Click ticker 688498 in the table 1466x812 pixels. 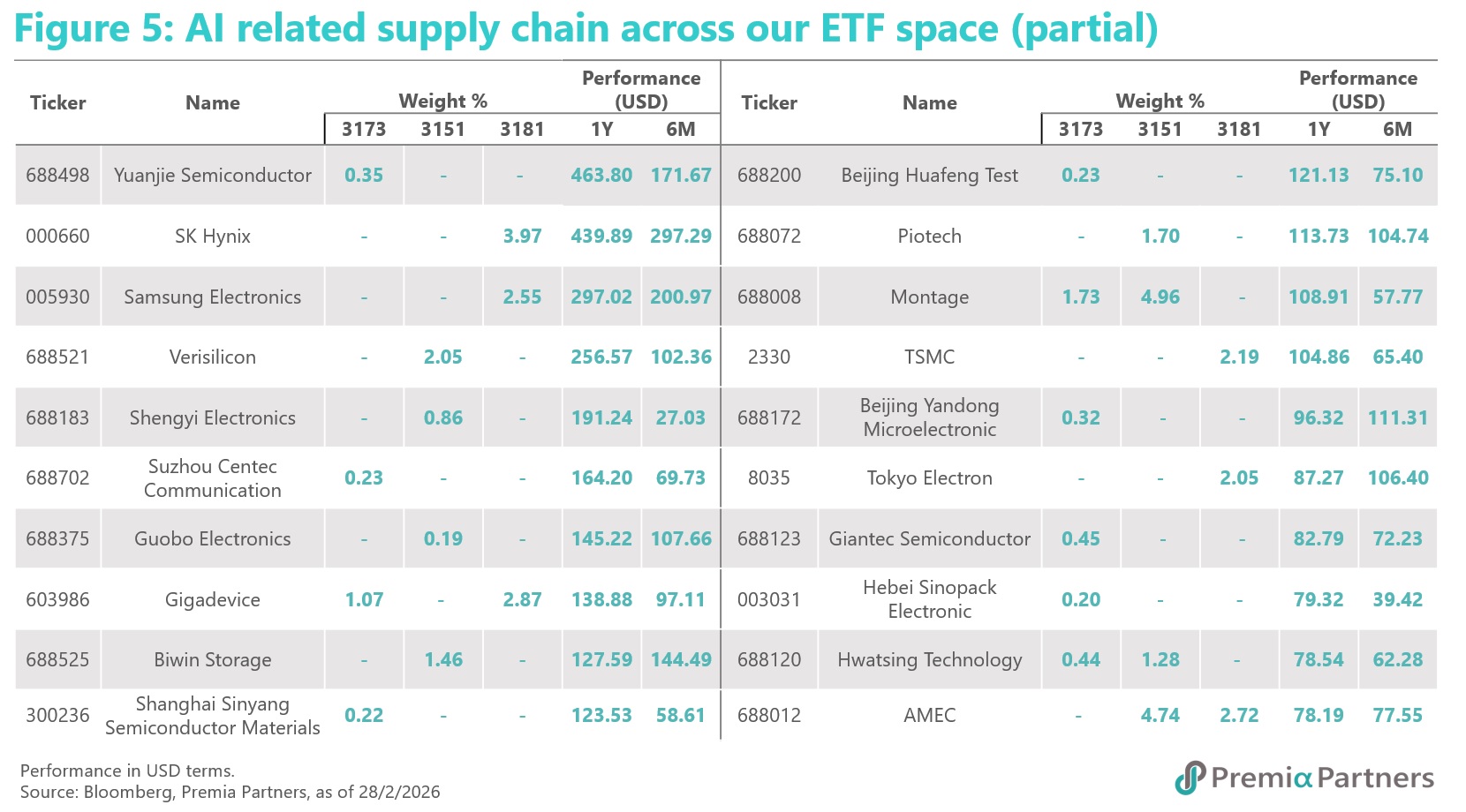click(x=57, y=176)
